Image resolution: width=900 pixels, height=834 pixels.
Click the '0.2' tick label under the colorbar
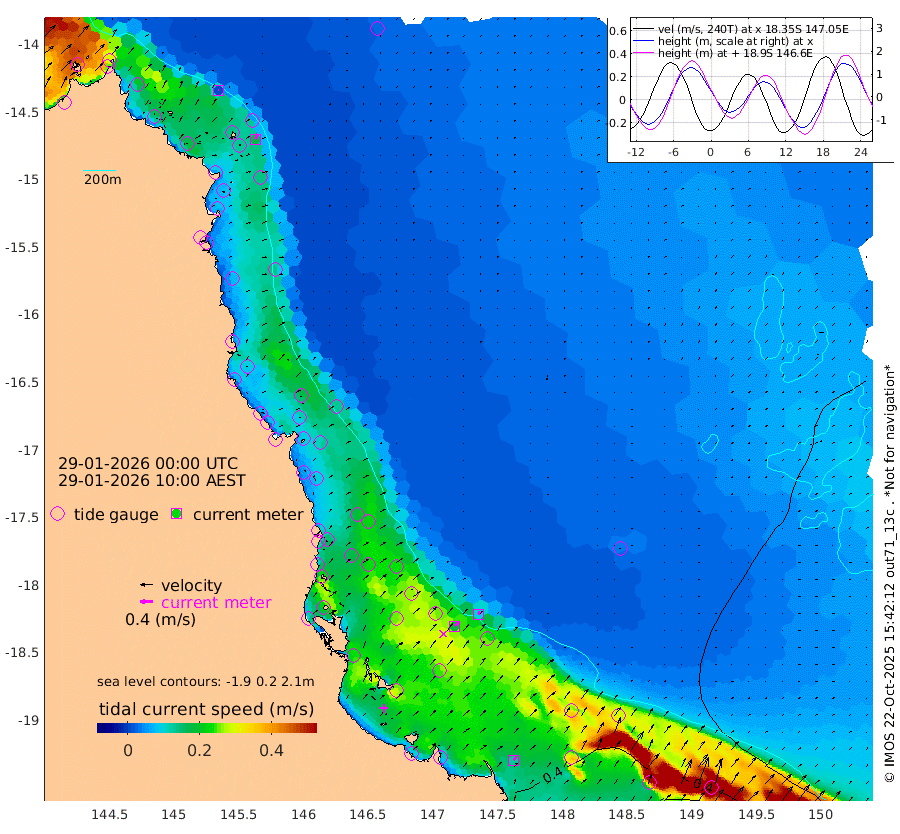tap(199, 751)
